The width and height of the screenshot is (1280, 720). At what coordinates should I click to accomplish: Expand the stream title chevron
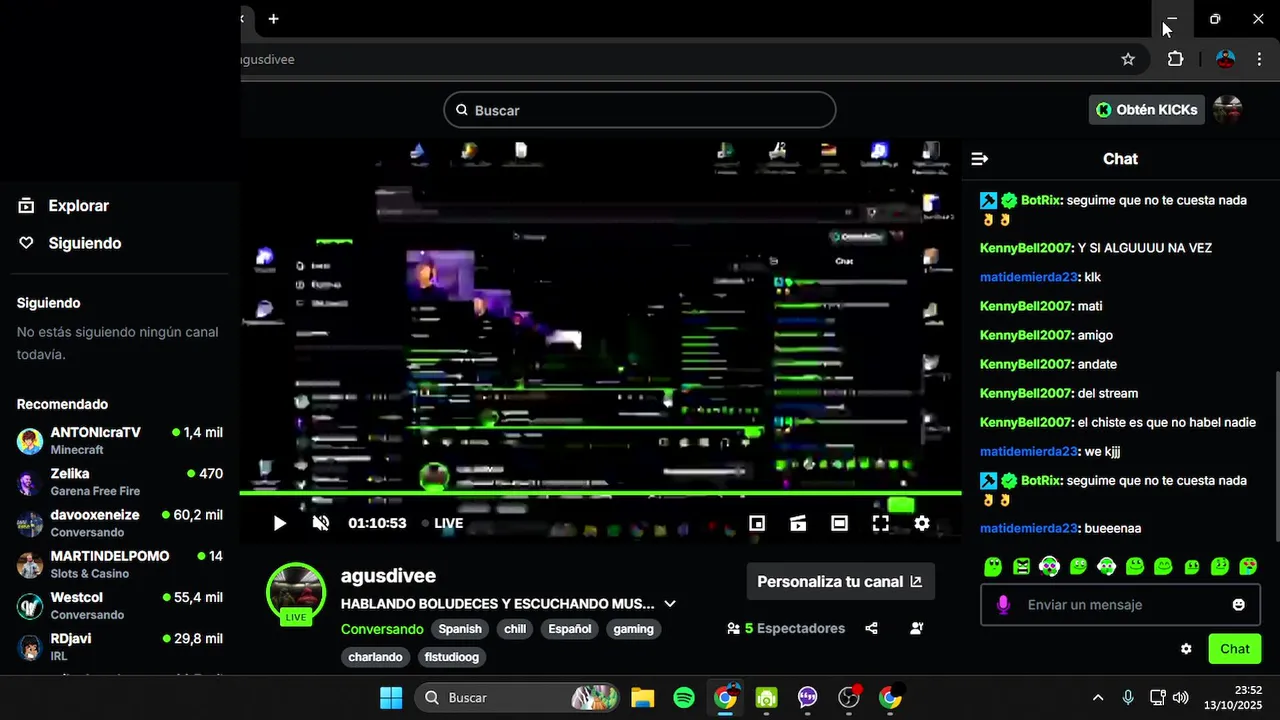point(670,604)
